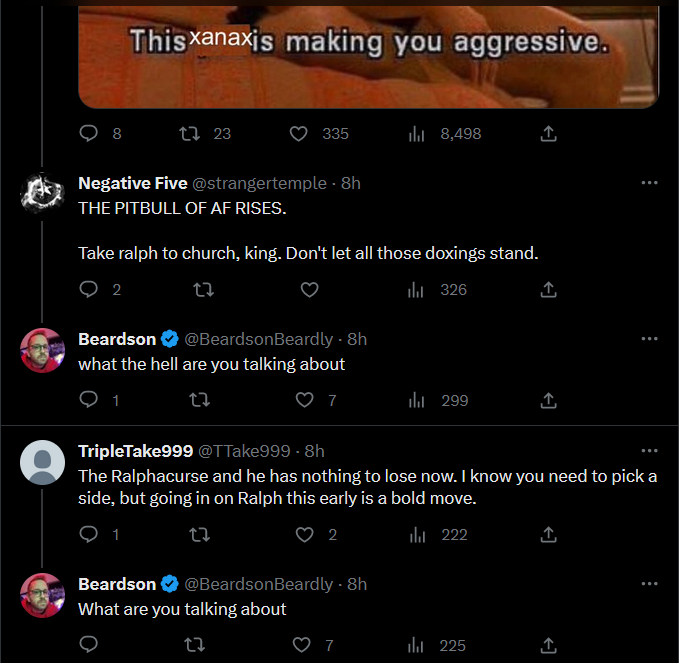This screenshot has height=663, width=679.
Task: Share TripleTake999's tweet via share icon
Action: (x=548, y=535)
